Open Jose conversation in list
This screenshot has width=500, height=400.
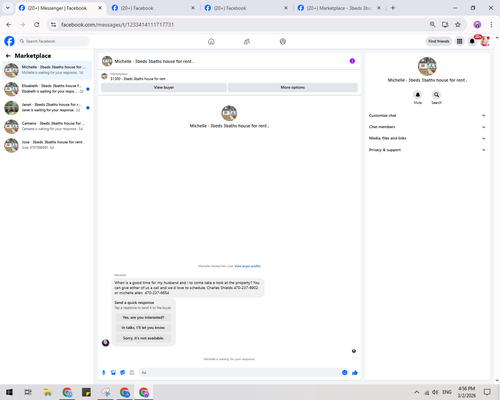coord(47,145)
